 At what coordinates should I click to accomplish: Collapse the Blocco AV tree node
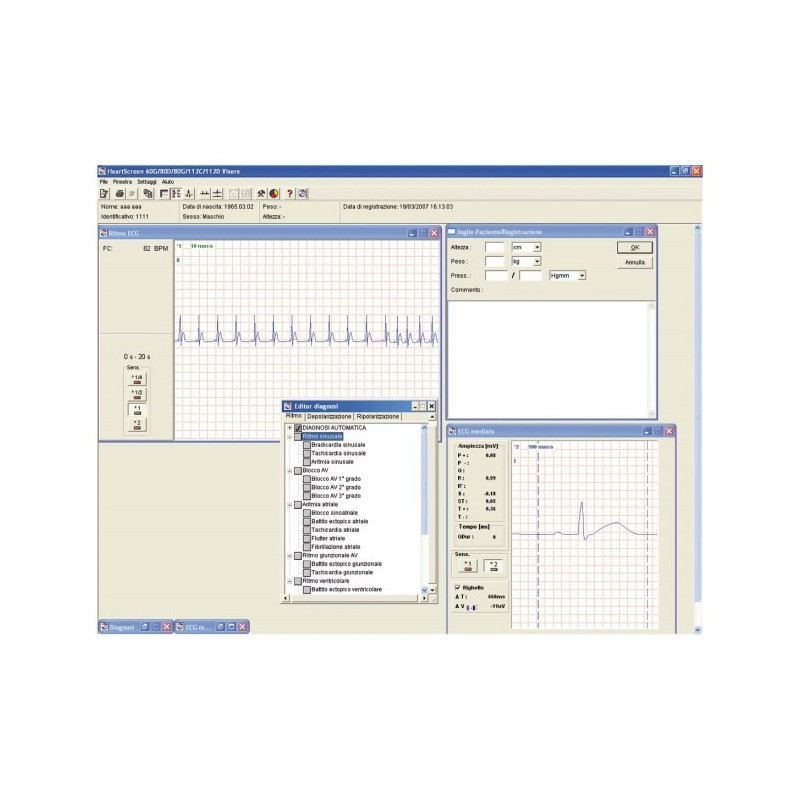click(x=289, y=470)
